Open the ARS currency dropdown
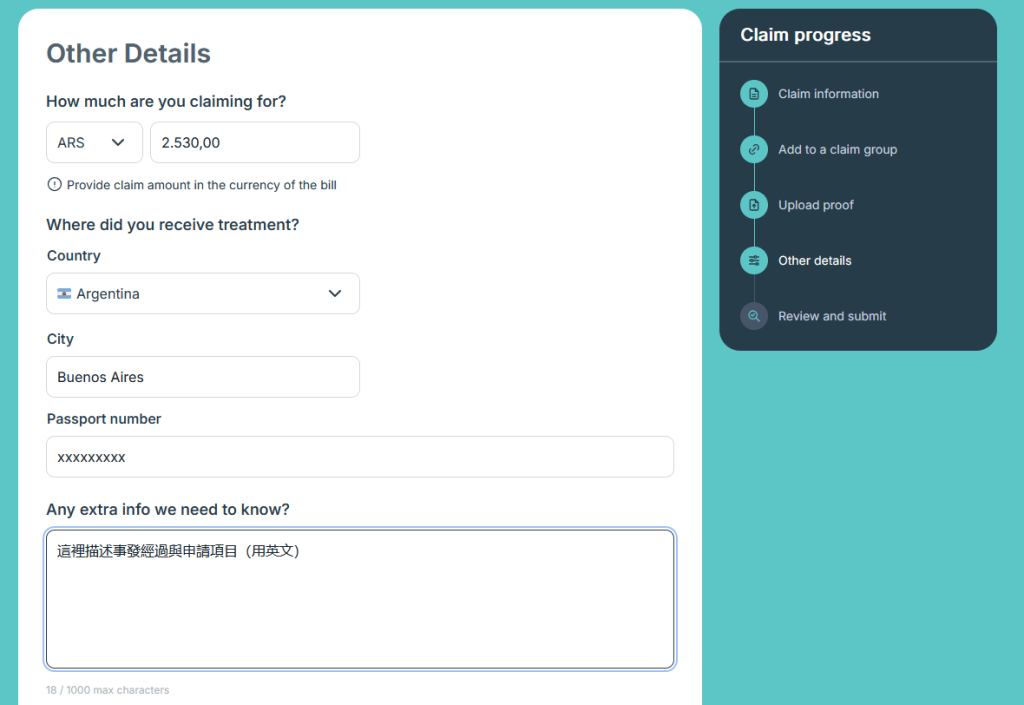Viewport: 1024px width, 705px height. [94, 143]
